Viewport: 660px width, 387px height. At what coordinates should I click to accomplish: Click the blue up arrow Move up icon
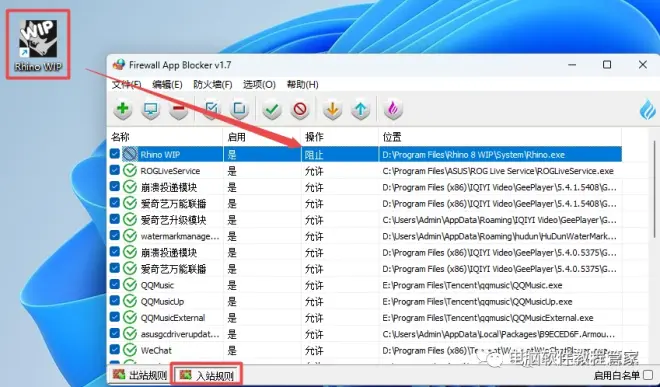point(361,109)
